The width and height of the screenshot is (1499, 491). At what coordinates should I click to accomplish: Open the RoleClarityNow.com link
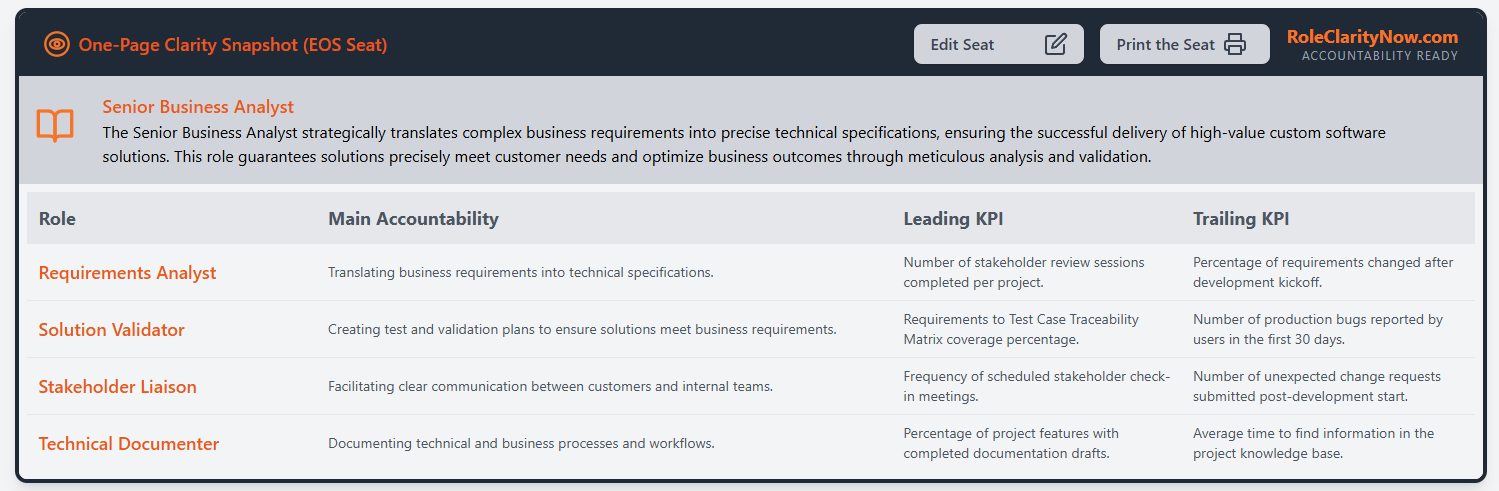(1372, 37)
